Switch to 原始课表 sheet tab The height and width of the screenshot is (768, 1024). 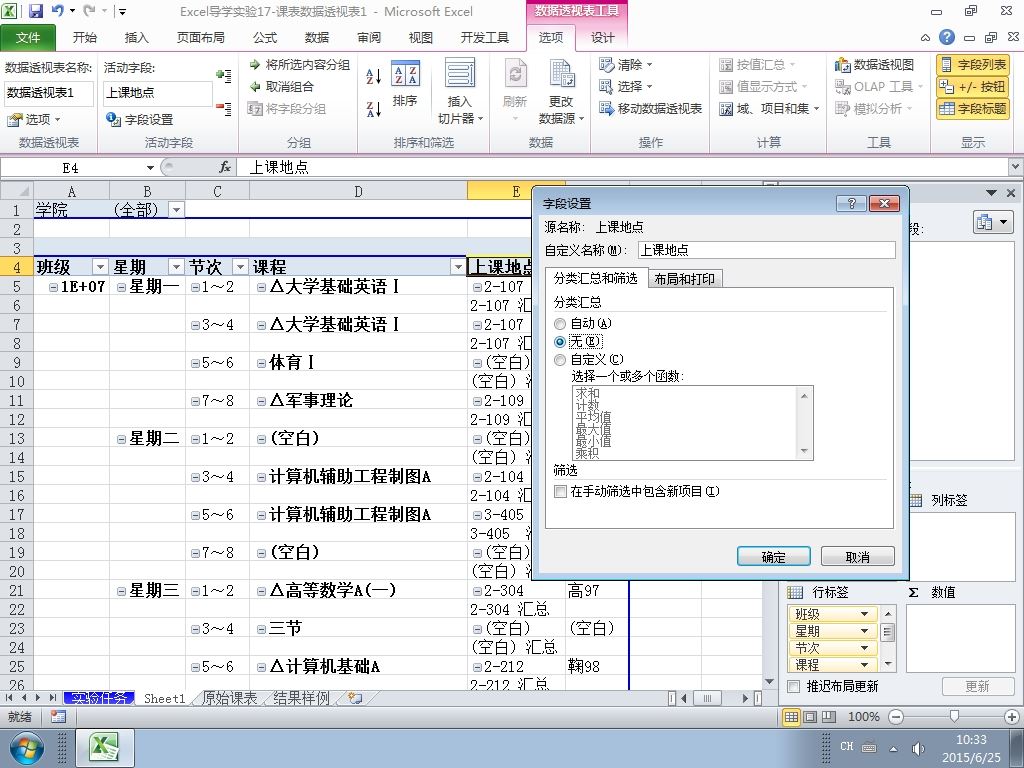[x=229, y=698]
